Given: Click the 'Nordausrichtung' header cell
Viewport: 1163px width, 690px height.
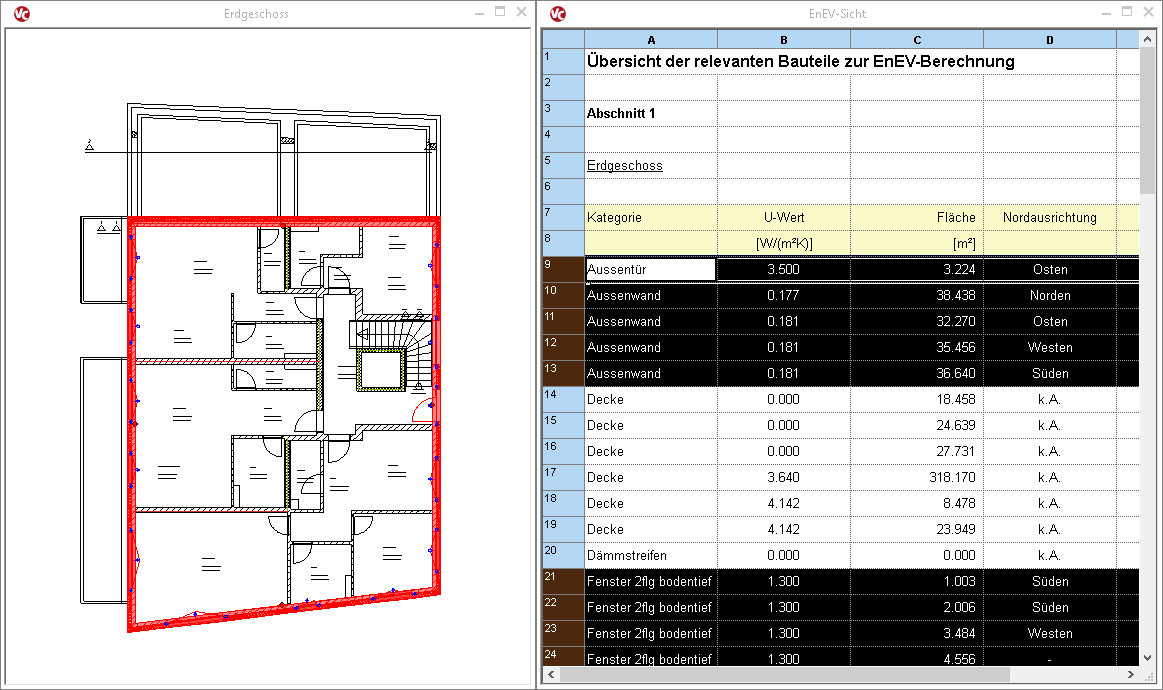Looking at the screenshot, I should [x=1050, y=217].
